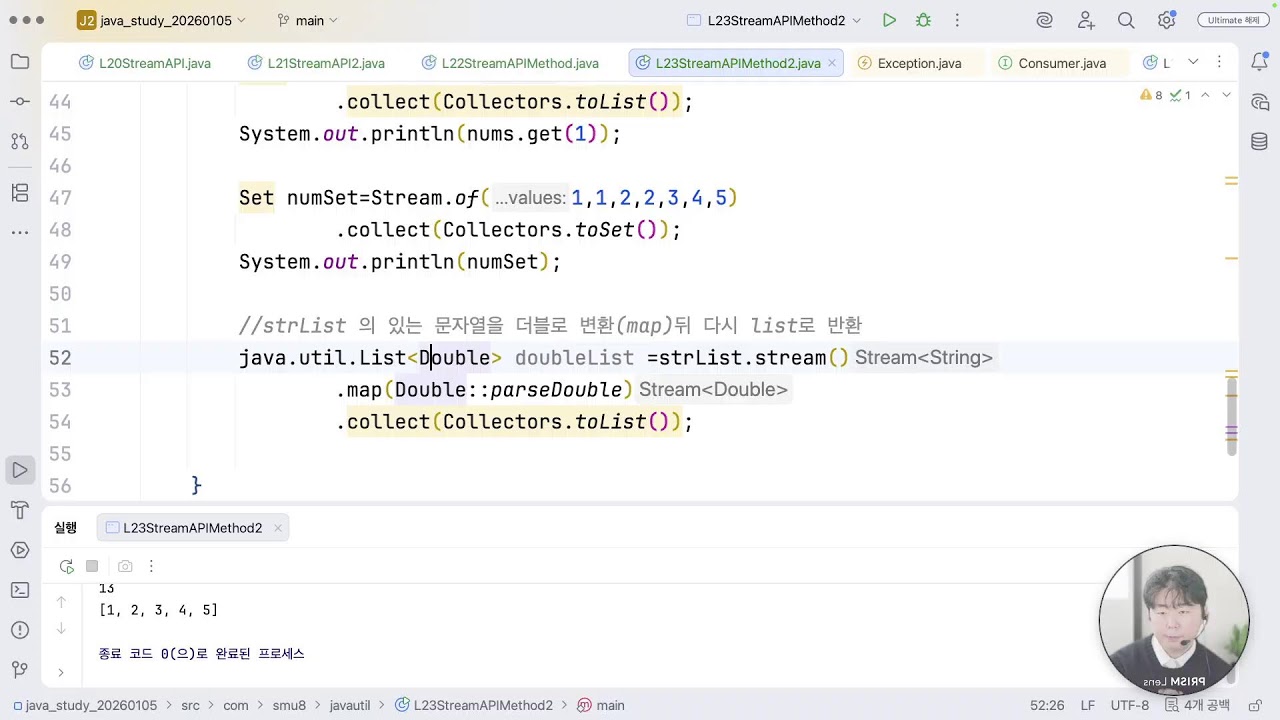
Task: Open the Project tool window folder icon
Action: [20, 62]
